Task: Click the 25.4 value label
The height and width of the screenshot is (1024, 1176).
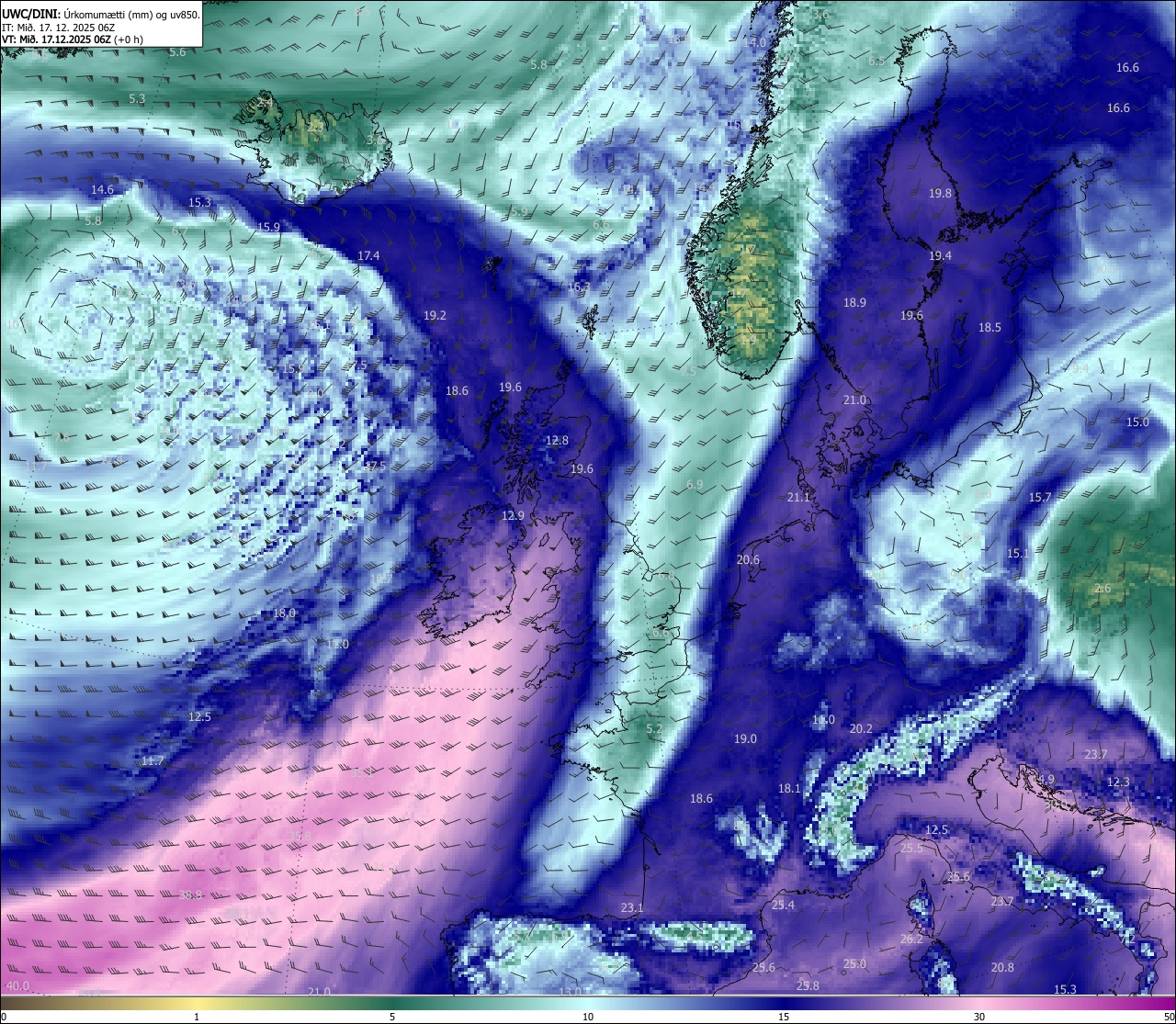Action: 783,906
